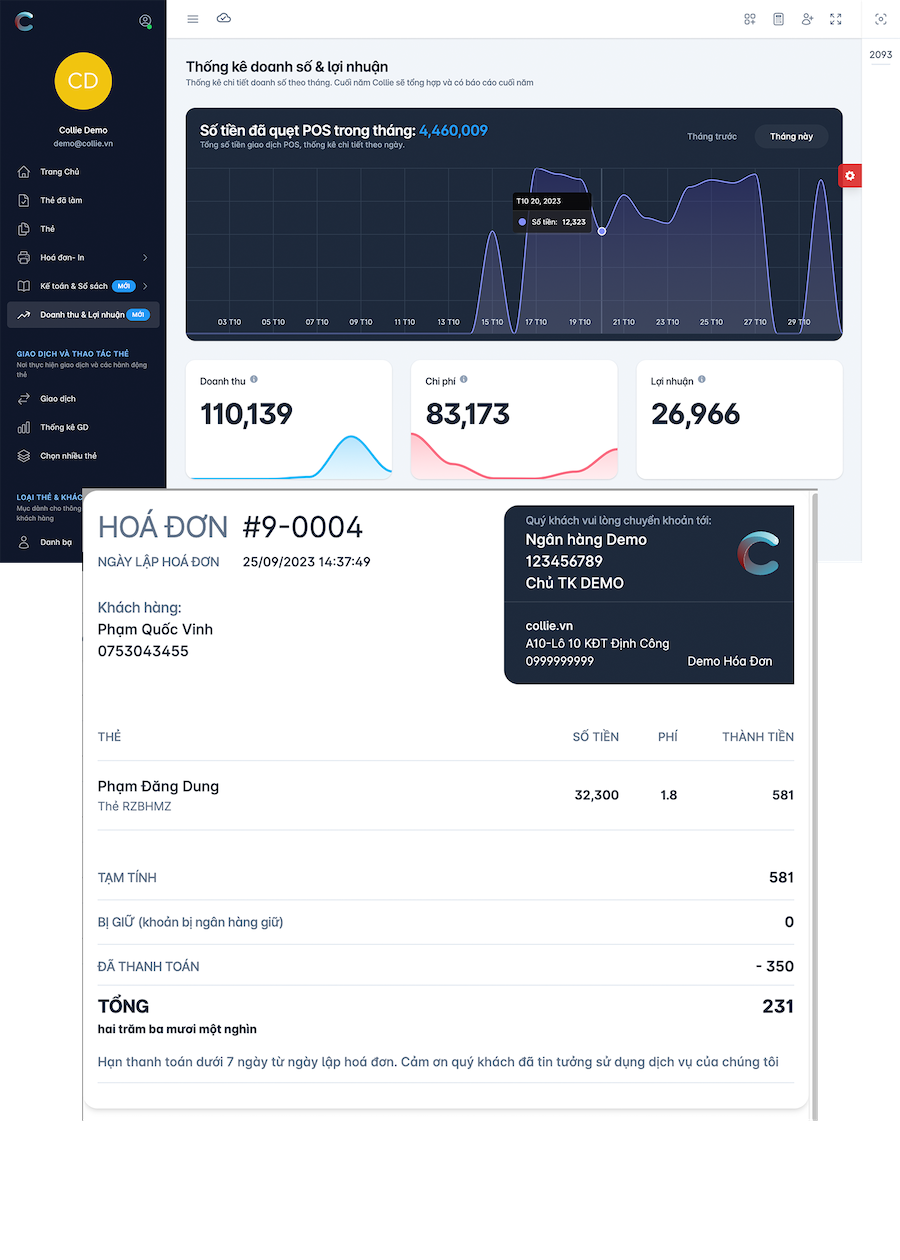The height and width of the screenshot is (1260, 900).
Task: Click the user account icon in sidebar
Action: tap(145, 21)
